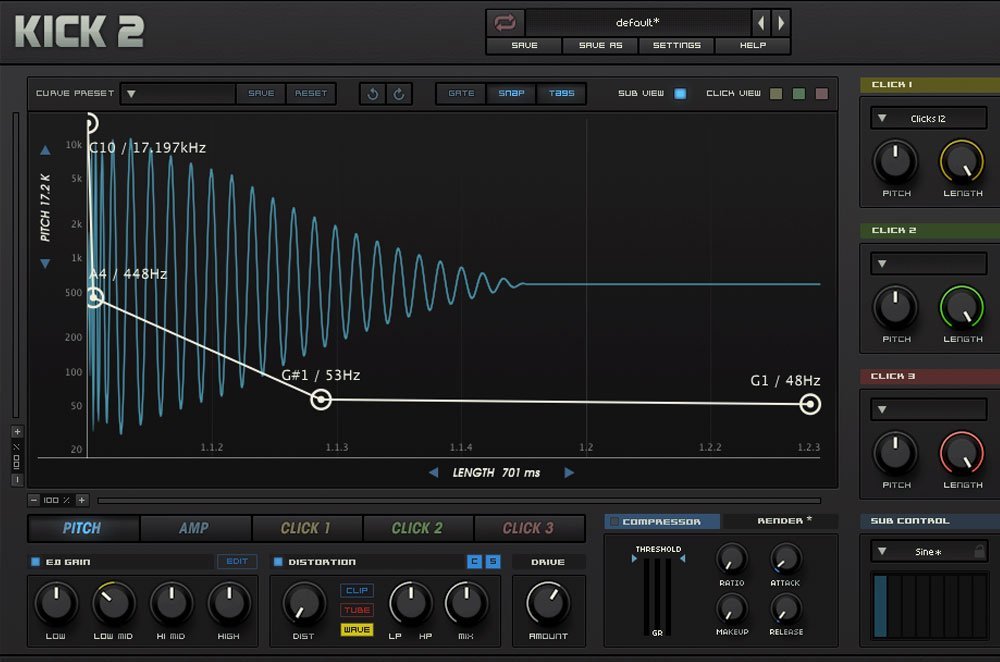The height and width of the screenshot is (662, 1000).
Task: Switch to the Pitch tab
Action: (84, 528)
